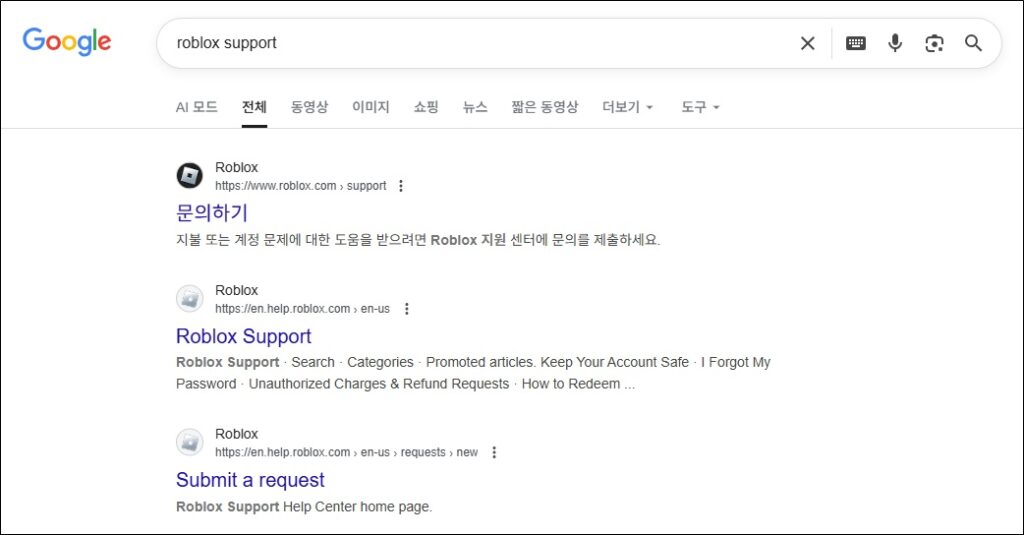Click the Korean snippet starting with 지불 또는 계정 문제에
The image size is (1024, 535).
pos(418,240)
